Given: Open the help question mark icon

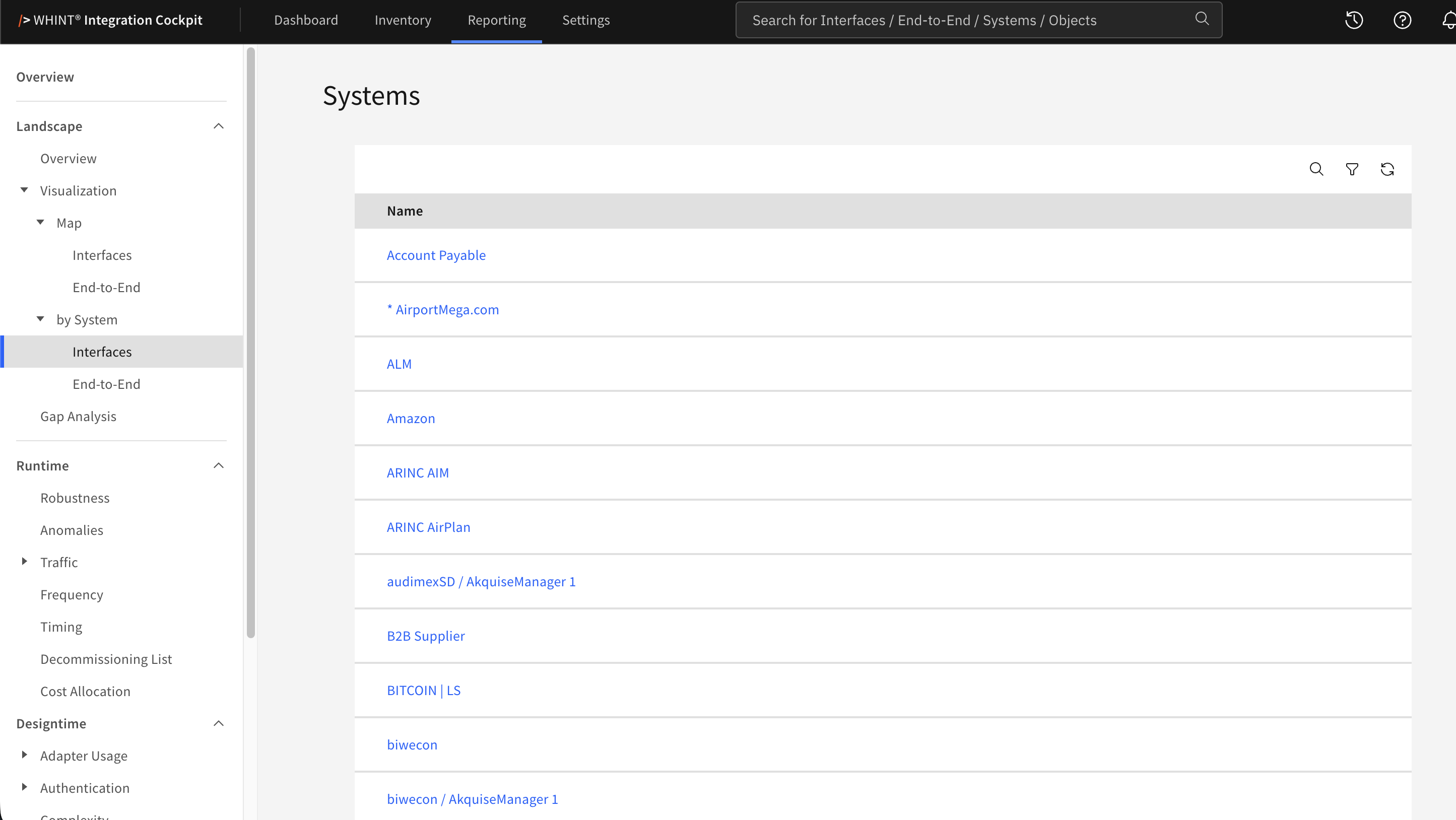Looking at the screenshot, I should (1402, 20).
